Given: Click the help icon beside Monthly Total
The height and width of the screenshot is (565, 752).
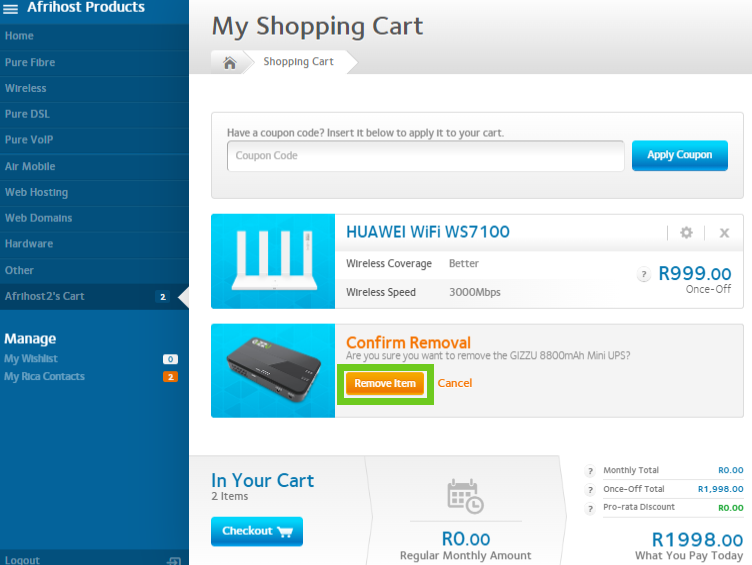Looking at the screenshot, I should (x=591, y=470).
